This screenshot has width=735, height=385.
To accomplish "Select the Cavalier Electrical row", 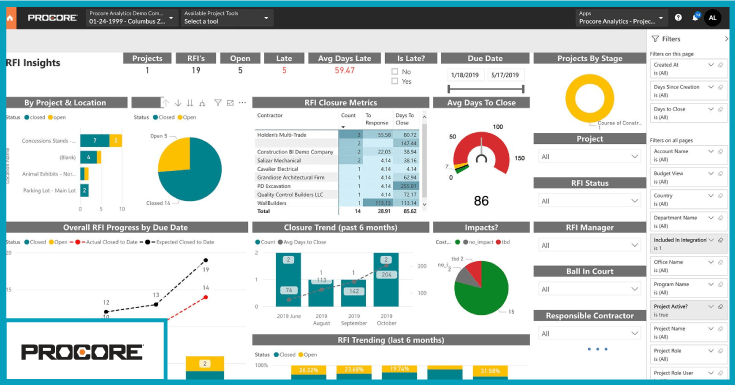I will pyautogui.click(x=337, y=169).
